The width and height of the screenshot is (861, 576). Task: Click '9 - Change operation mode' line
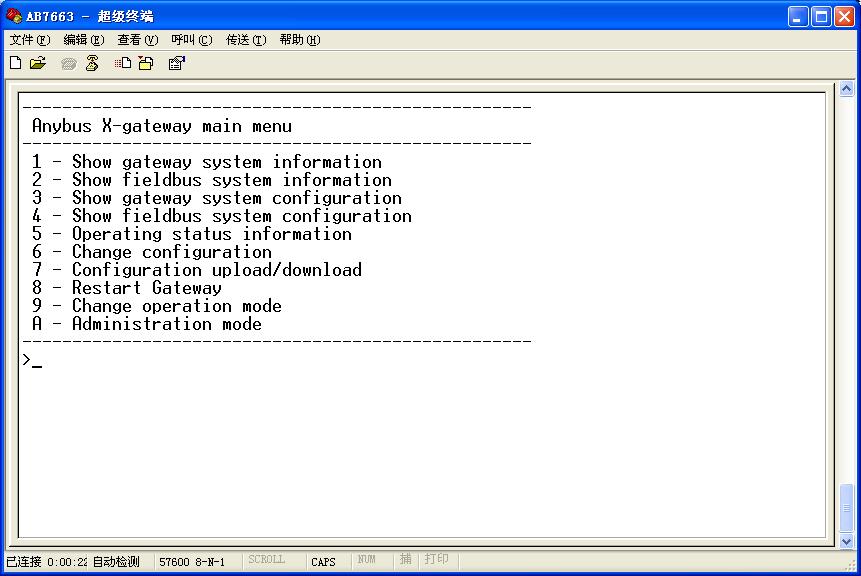coord(156,306)
